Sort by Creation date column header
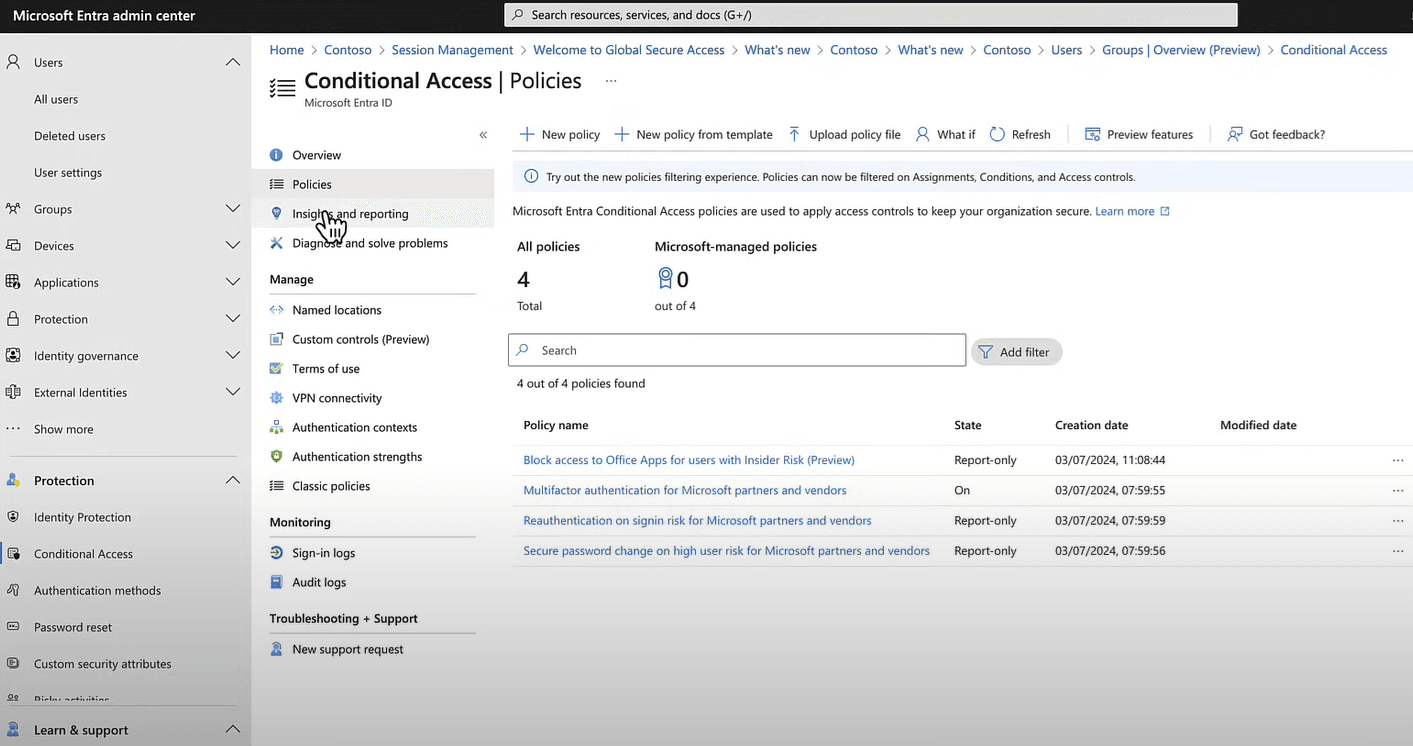This screenshot has width=1413, height=746. click(x=1091, y=425)
